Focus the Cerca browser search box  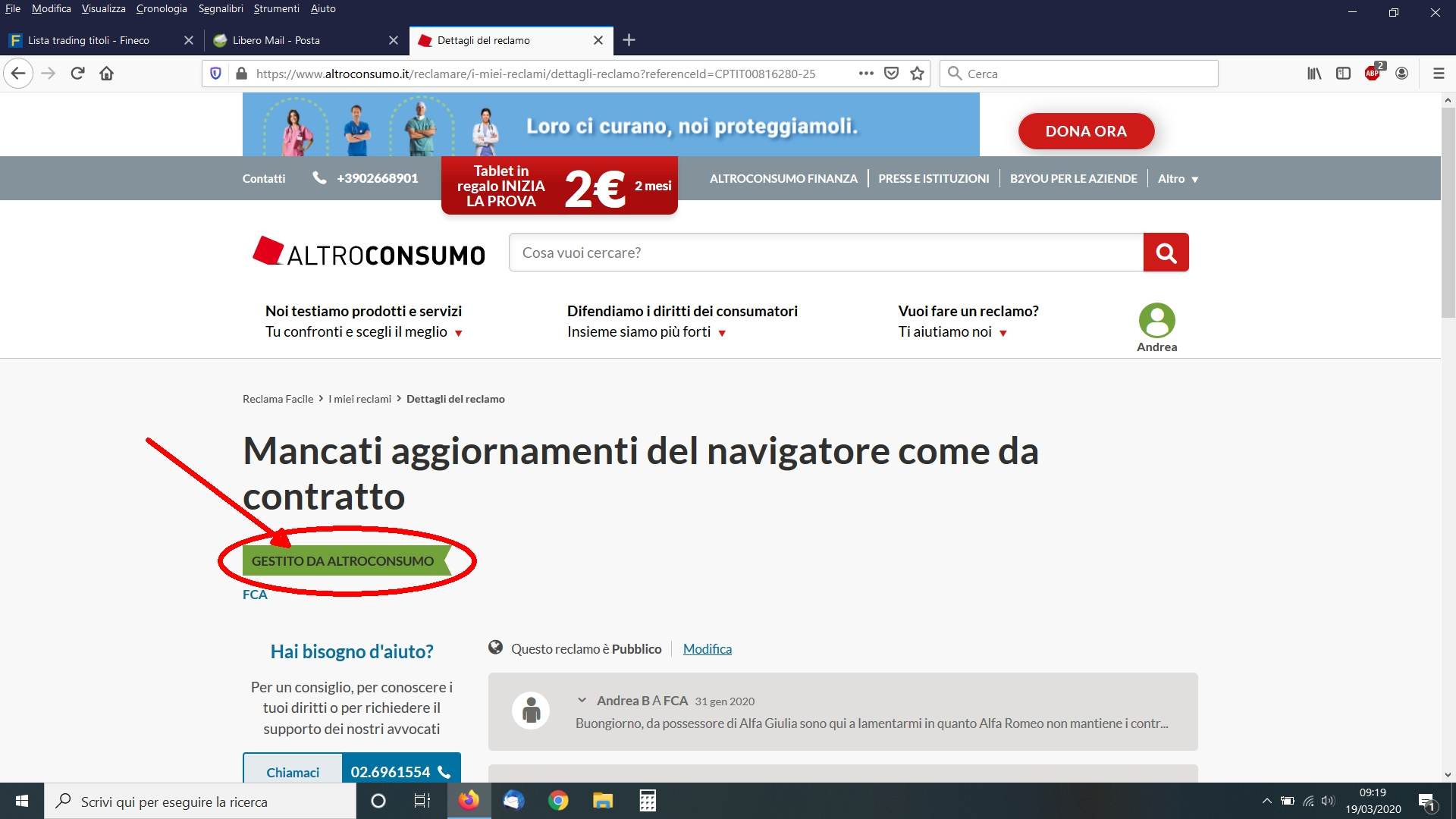coord(1078,74)
